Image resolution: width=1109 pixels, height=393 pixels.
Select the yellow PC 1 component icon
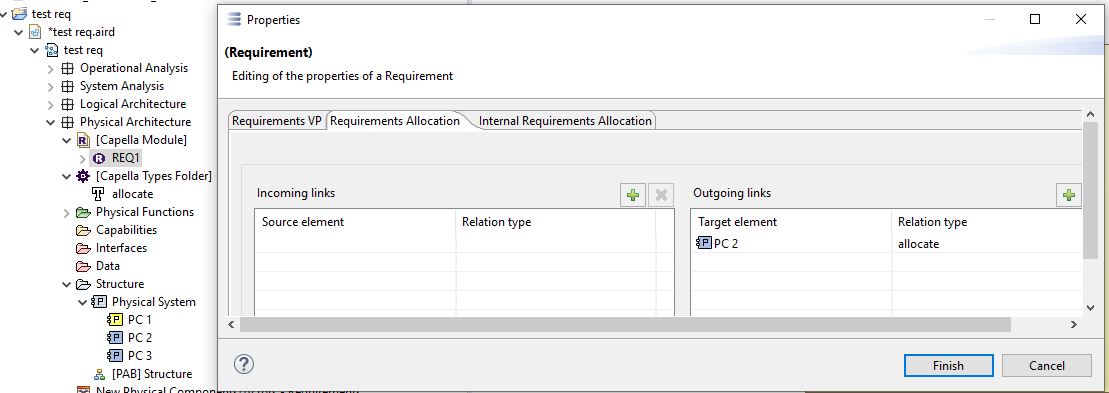(x=115, y=319)
